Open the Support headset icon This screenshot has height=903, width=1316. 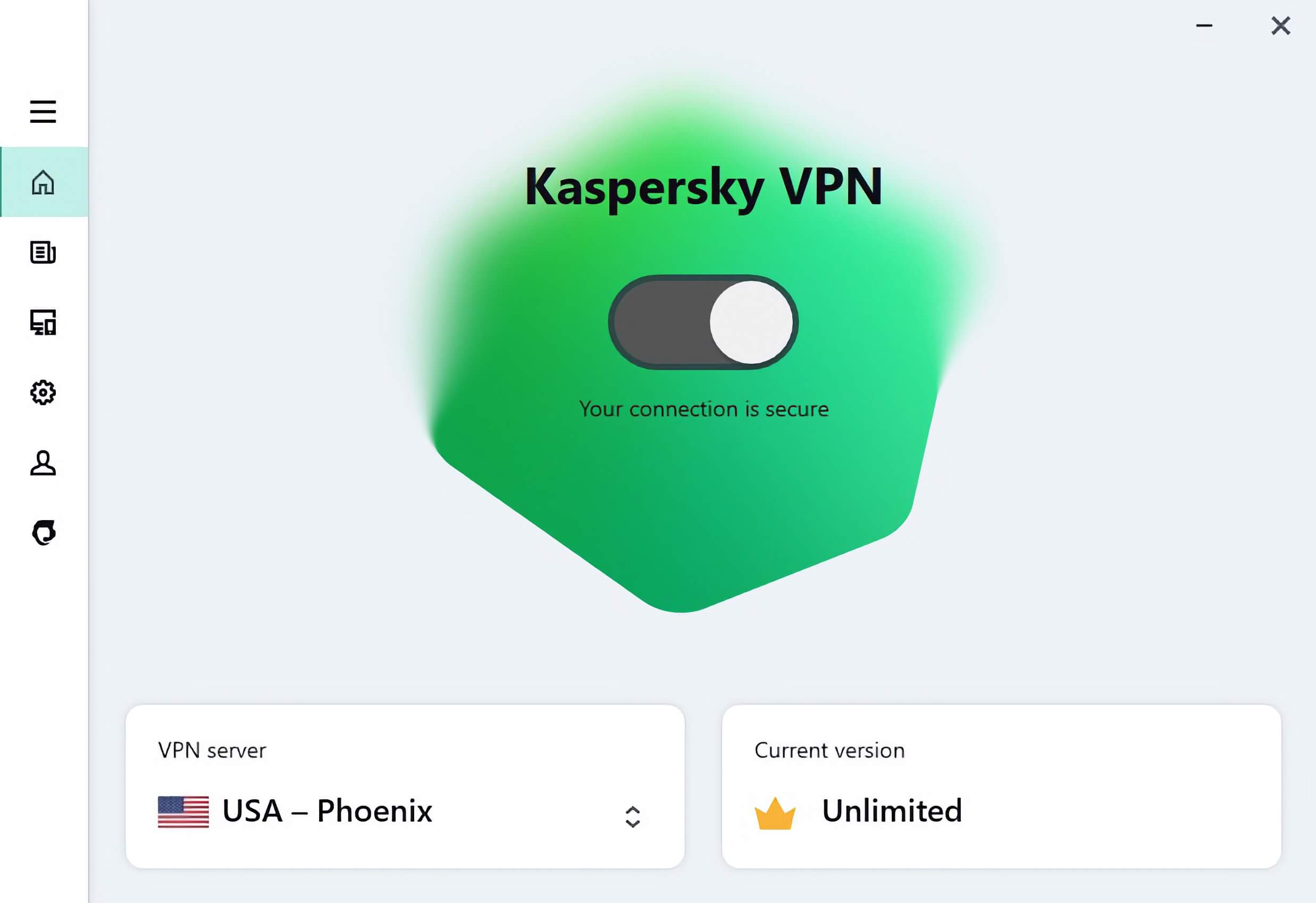pos(44,532)
